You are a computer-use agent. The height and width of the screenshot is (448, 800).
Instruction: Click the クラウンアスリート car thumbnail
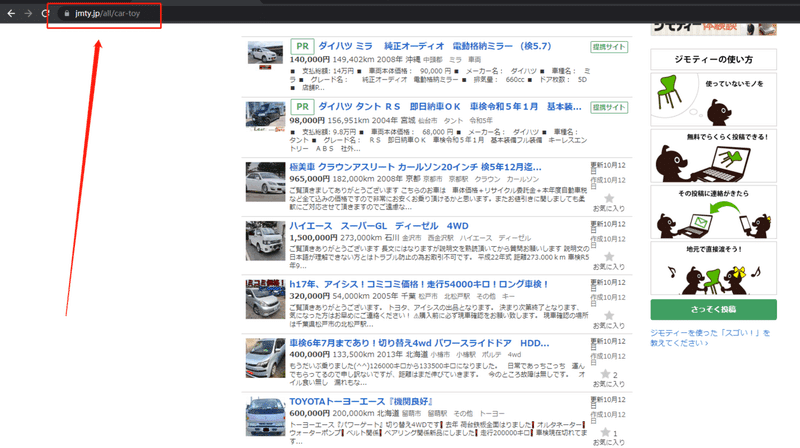(265, 182)
